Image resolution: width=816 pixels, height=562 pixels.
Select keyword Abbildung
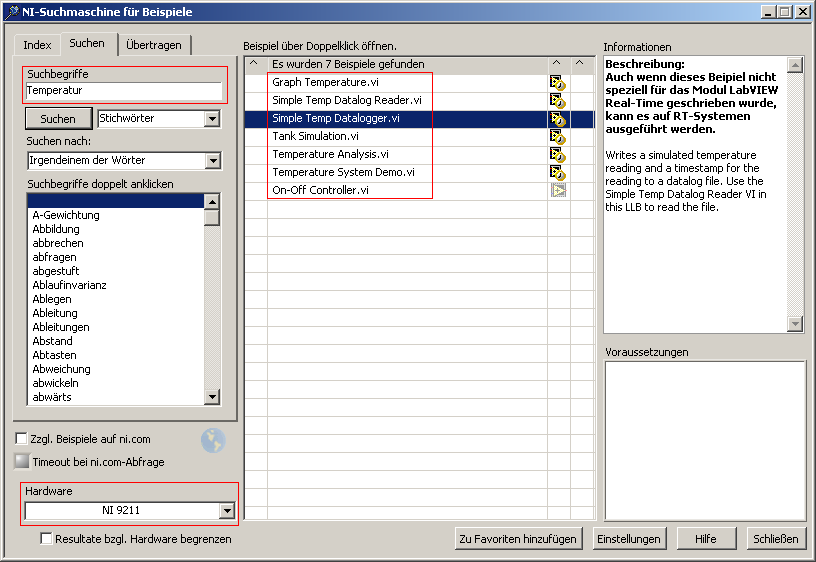56,229
